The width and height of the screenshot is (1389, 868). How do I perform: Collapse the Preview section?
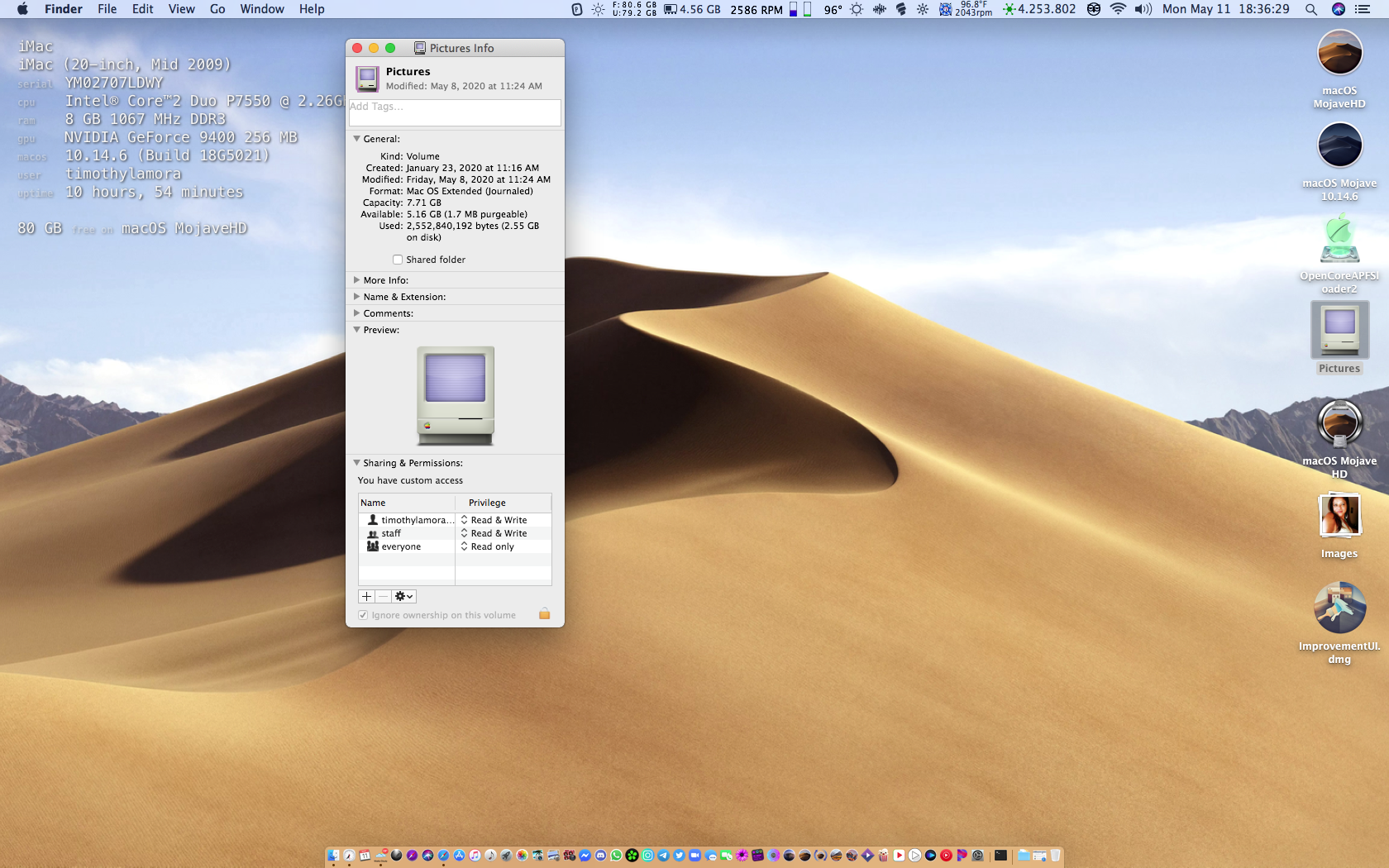click(x=356, y=330)
